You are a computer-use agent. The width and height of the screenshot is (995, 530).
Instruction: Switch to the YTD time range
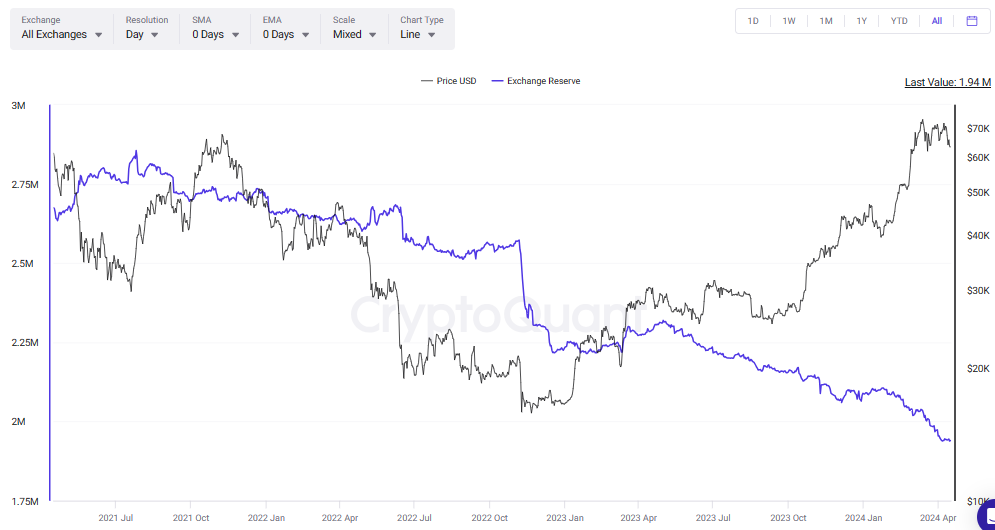[899, 21]
